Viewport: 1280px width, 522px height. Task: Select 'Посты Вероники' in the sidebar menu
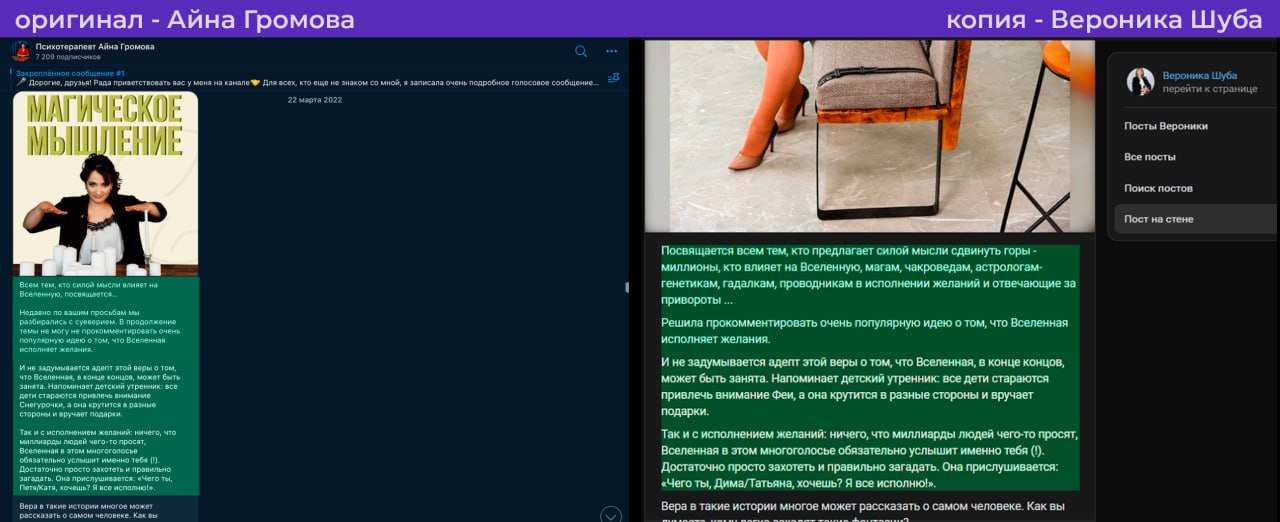(1165, 126)
